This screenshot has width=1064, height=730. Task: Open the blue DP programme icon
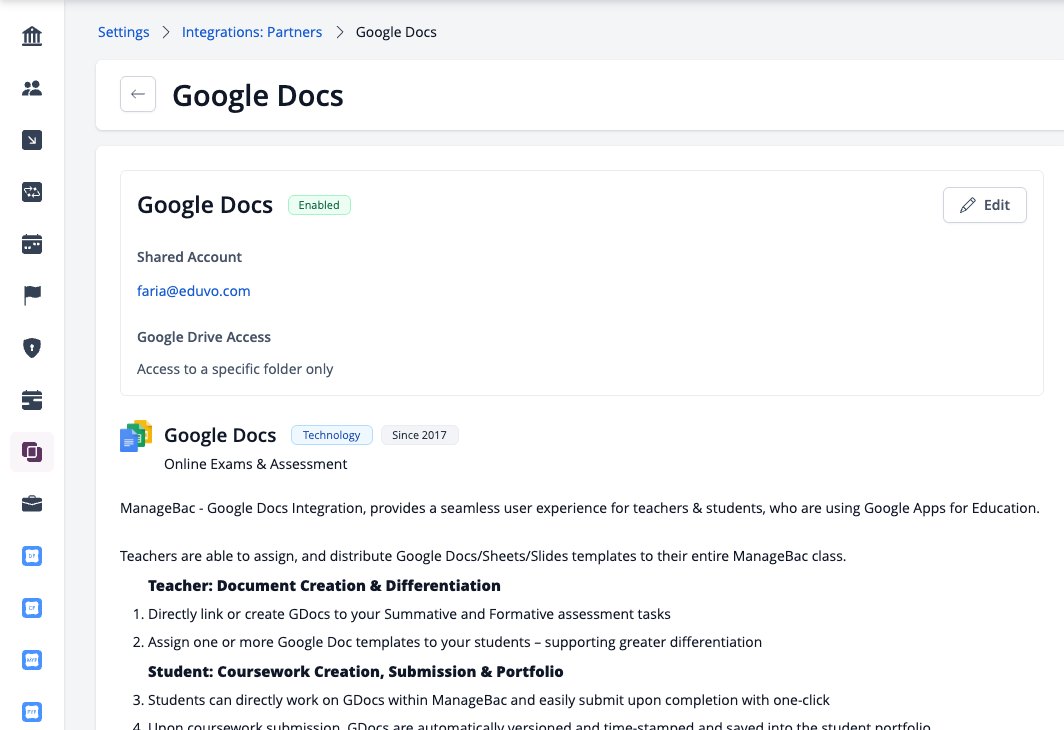pos(32,556)
